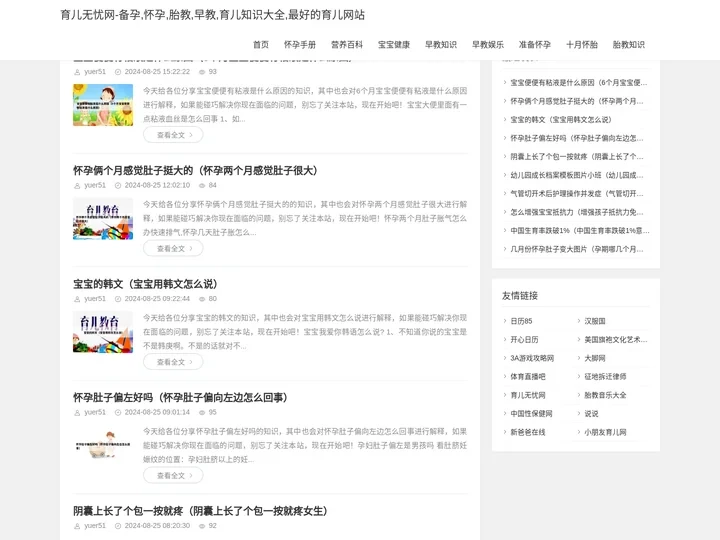Open sidebar link 怎么增强宝宝抵抗力
The width and height of the screenshot is (720, 540).
tap(577, 212)
